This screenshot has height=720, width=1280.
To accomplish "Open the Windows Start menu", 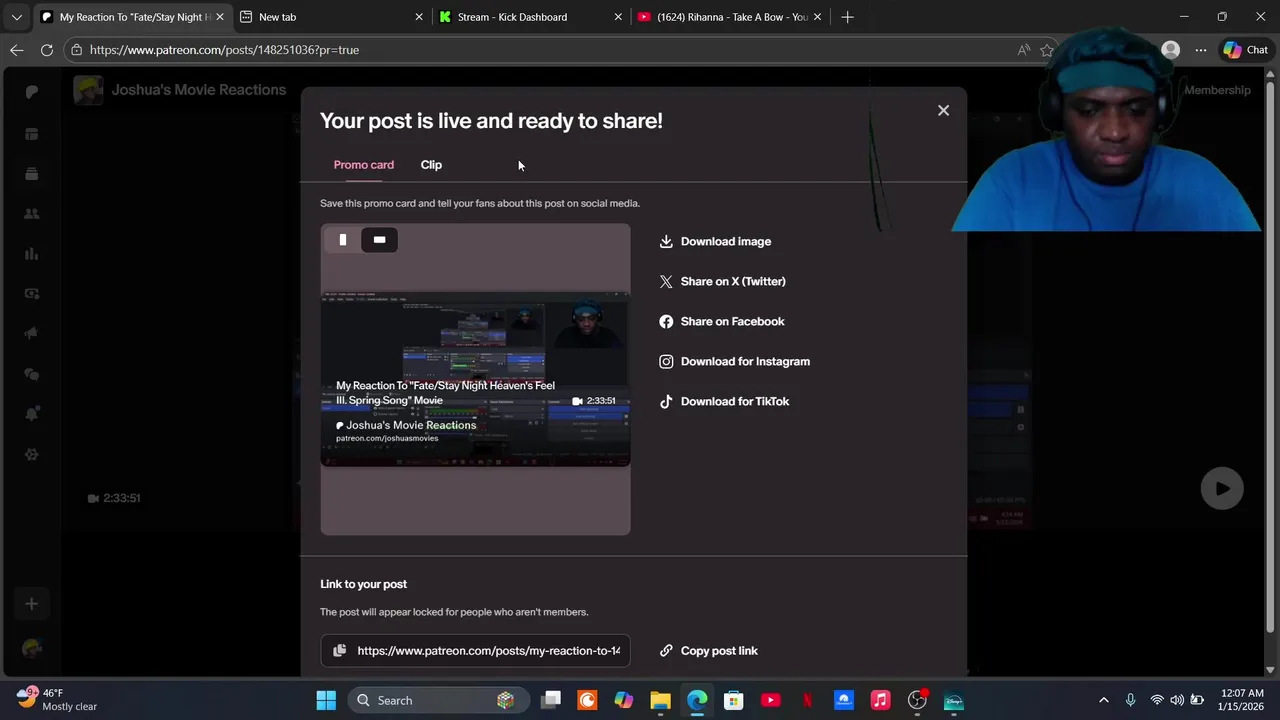I will pos(326,700).
